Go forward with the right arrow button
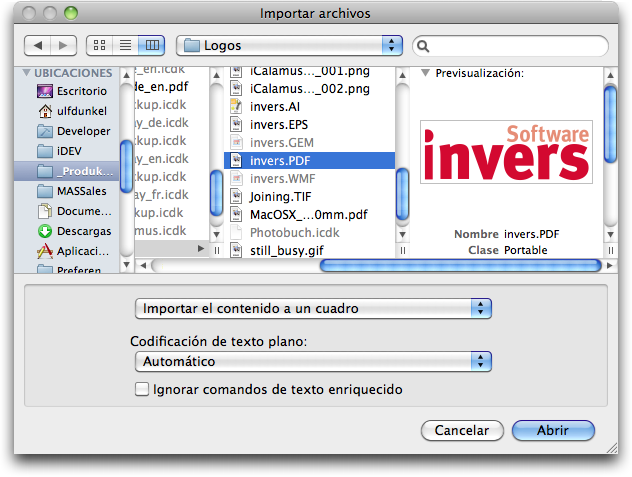 click(x=63, y=45)
